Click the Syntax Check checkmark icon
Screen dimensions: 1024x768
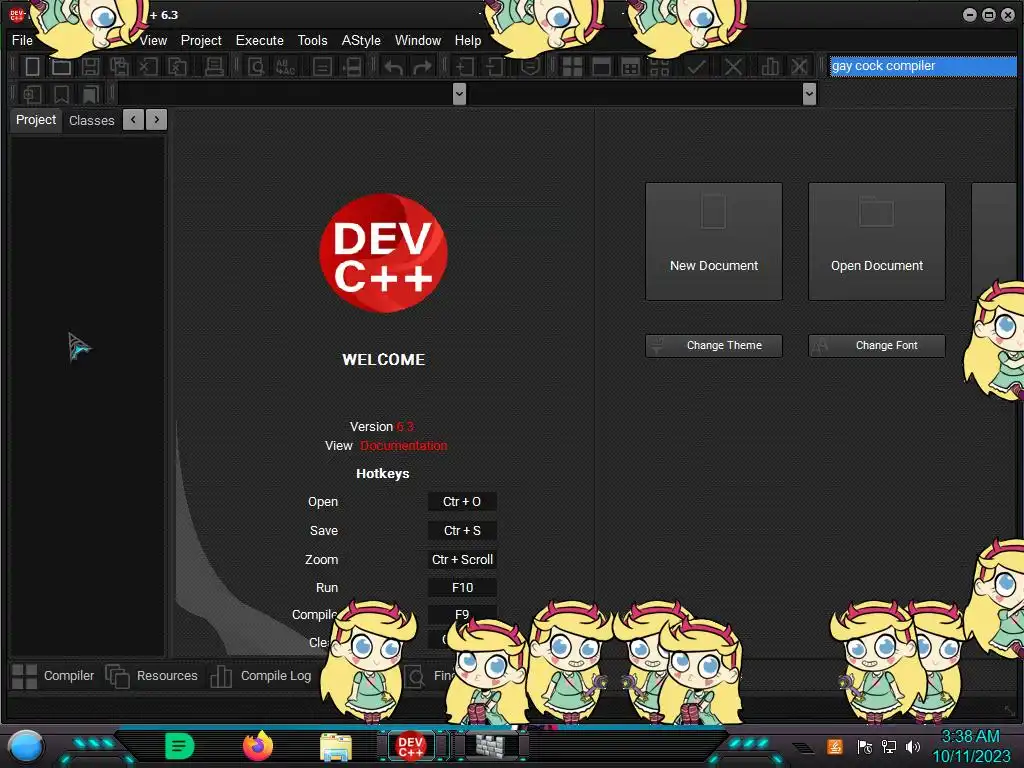(x=696, y=66)
